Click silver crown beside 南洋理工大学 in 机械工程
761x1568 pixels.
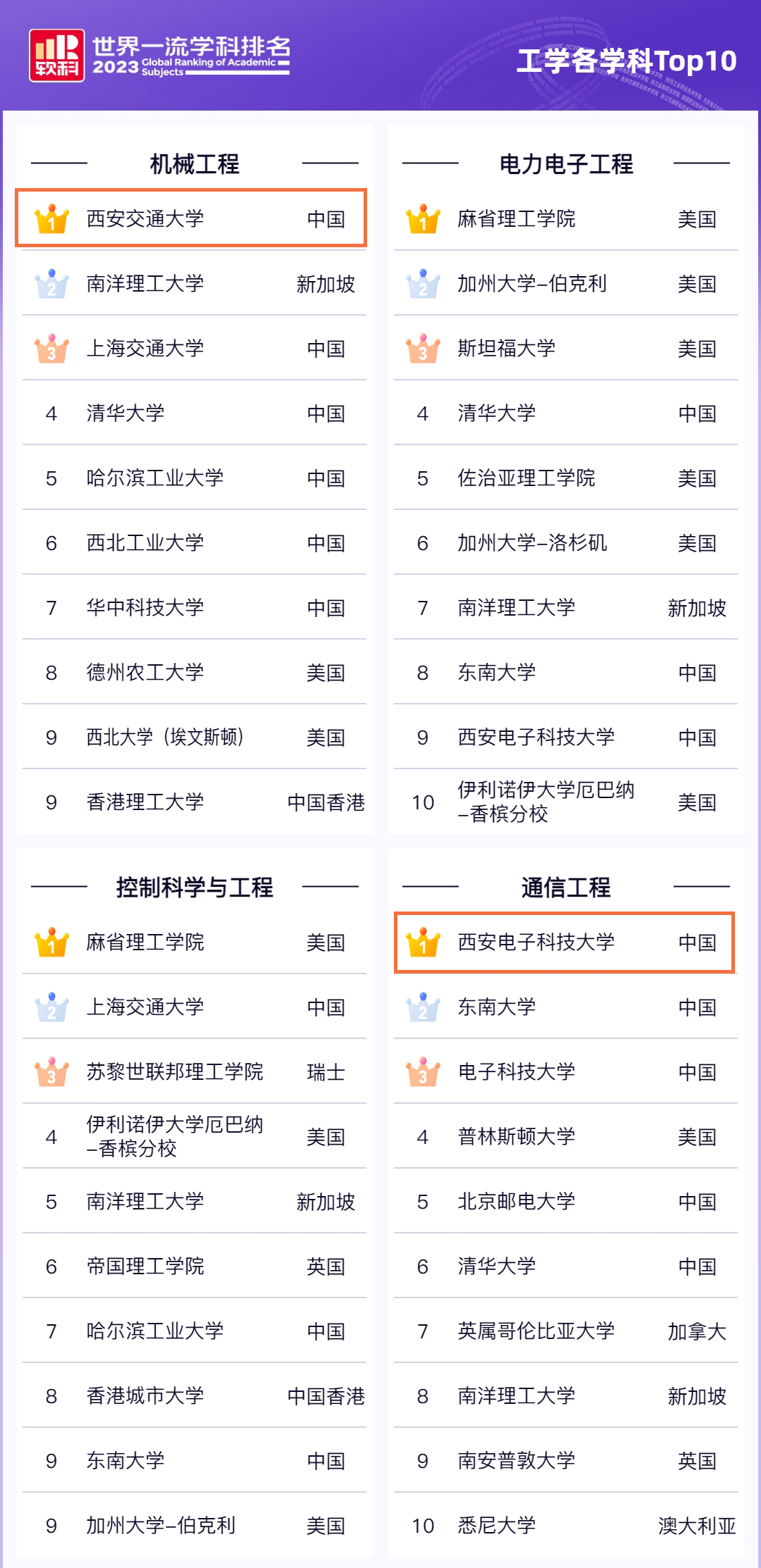click(51, 283)
